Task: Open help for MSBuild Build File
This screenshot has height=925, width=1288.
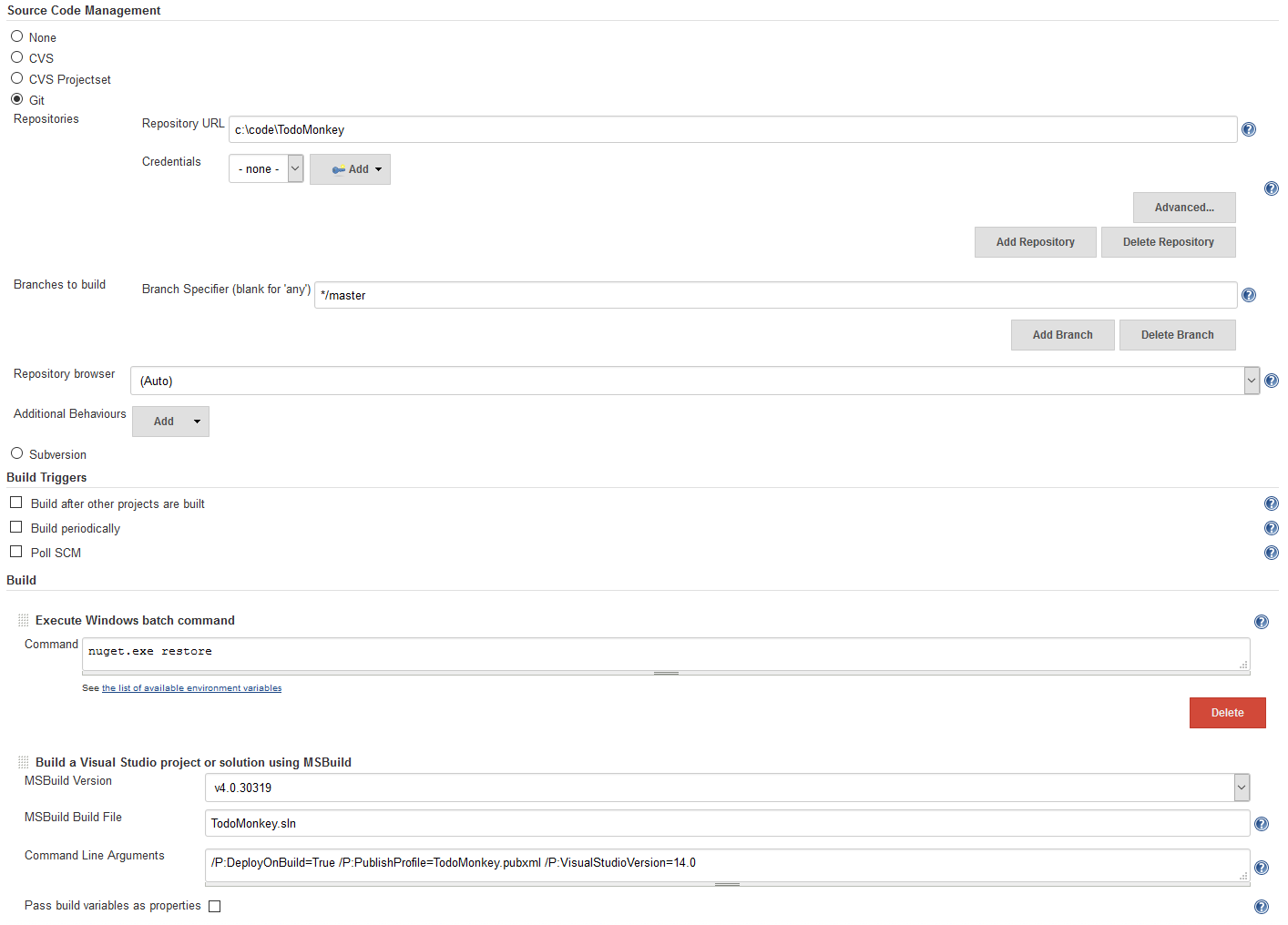Action: (1262, 824)
